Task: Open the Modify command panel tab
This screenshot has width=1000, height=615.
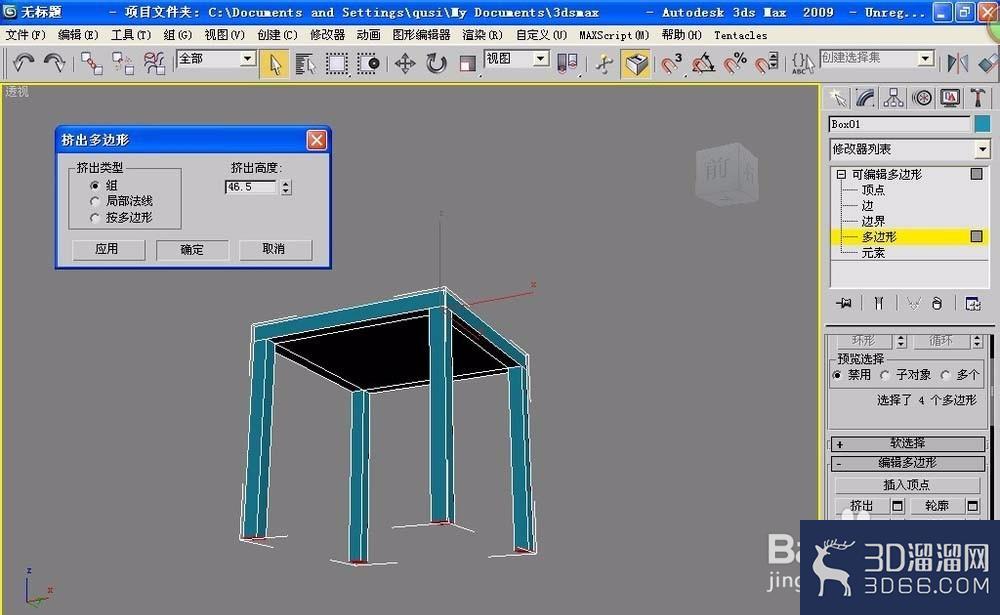Action: [x=865, y=98]
